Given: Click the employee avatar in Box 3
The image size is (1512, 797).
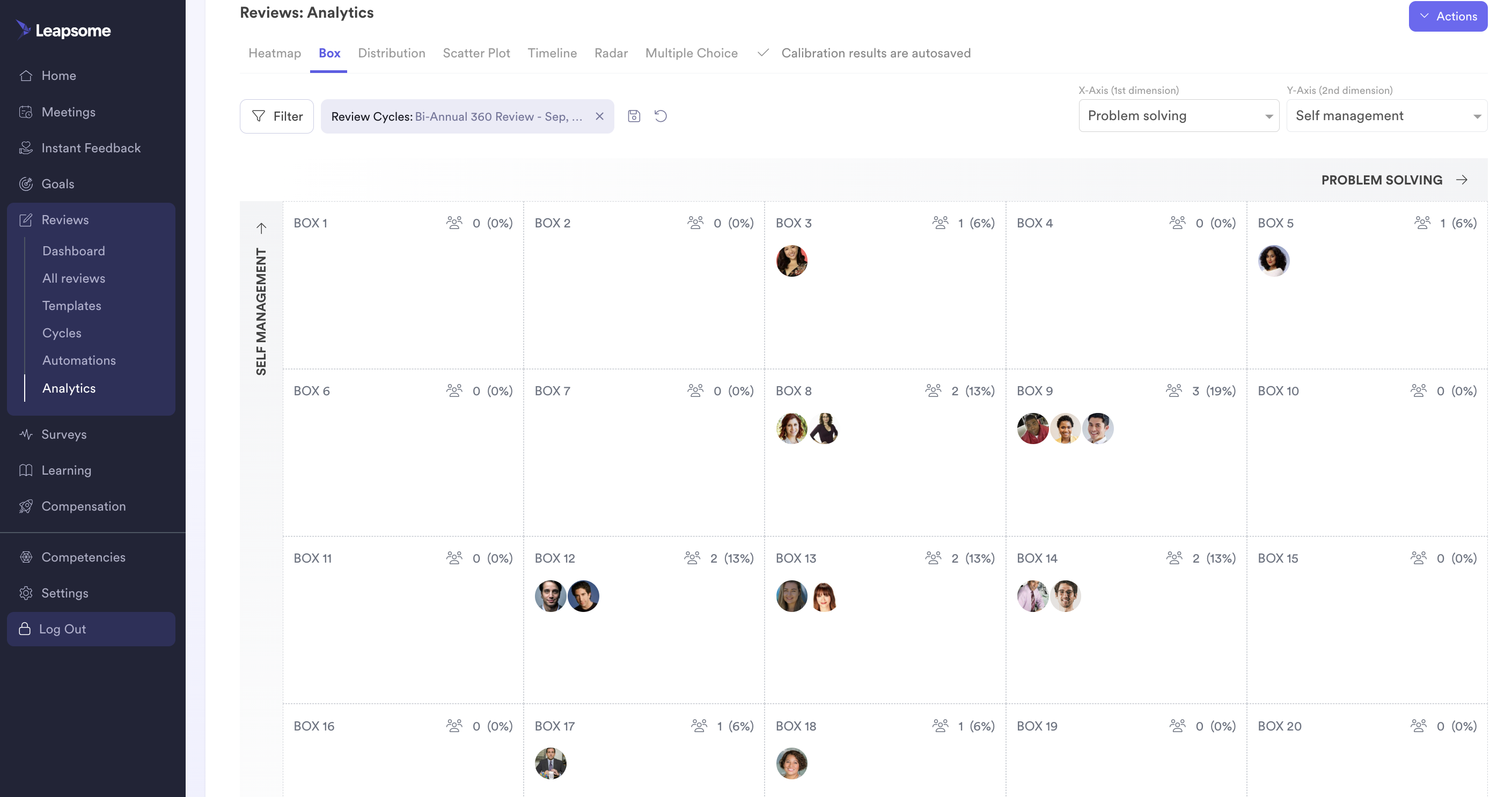Looking at the screenshot, I should (x=791, y=261).
